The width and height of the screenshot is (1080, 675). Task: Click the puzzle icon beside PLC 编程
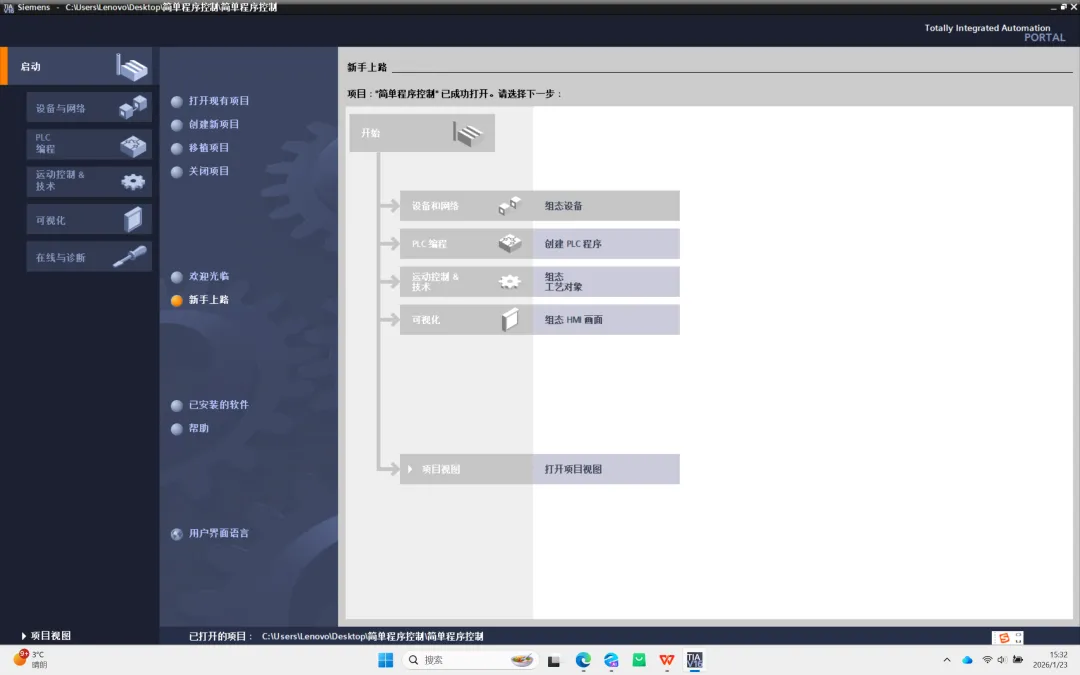coord(133,145)
